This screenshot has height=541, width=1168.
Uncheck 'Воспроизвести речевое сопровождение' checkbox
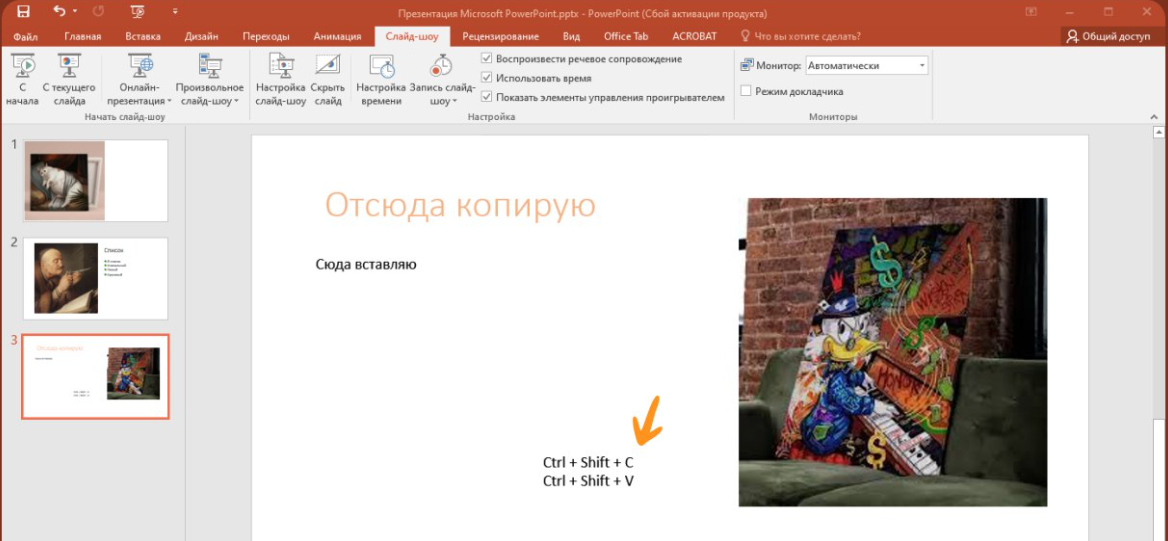(x=486, y=59)
